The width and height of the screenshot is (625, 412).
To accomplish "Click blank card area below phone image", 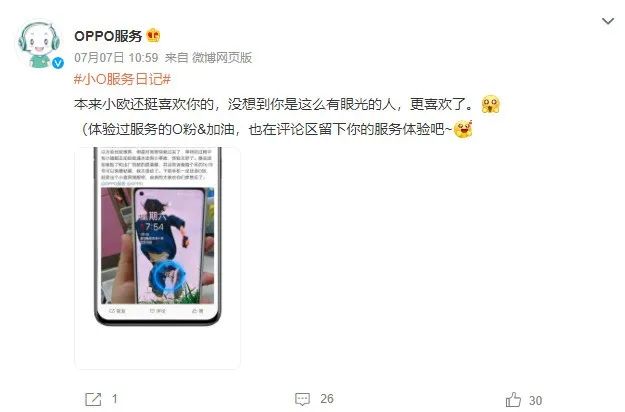I will tap(157, 347).
